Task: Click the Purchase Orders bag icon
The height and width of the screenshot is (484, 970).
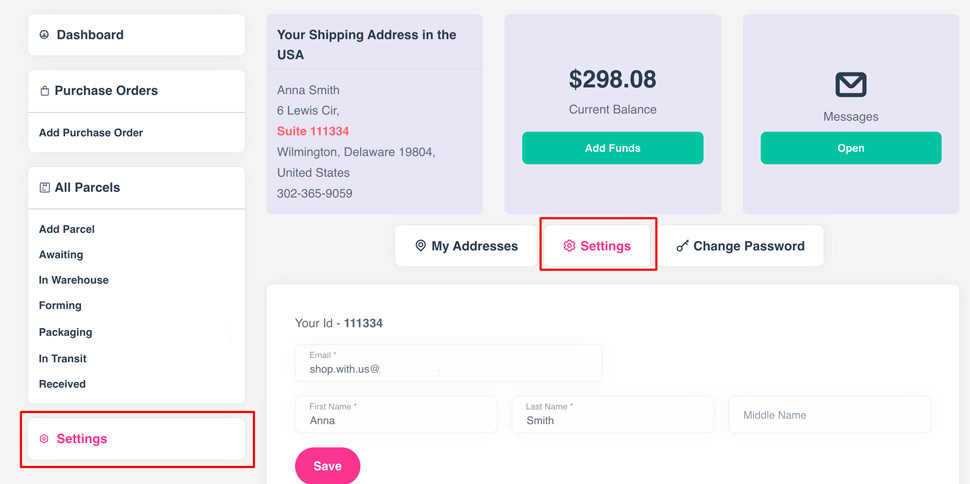Action: point(44,91)
